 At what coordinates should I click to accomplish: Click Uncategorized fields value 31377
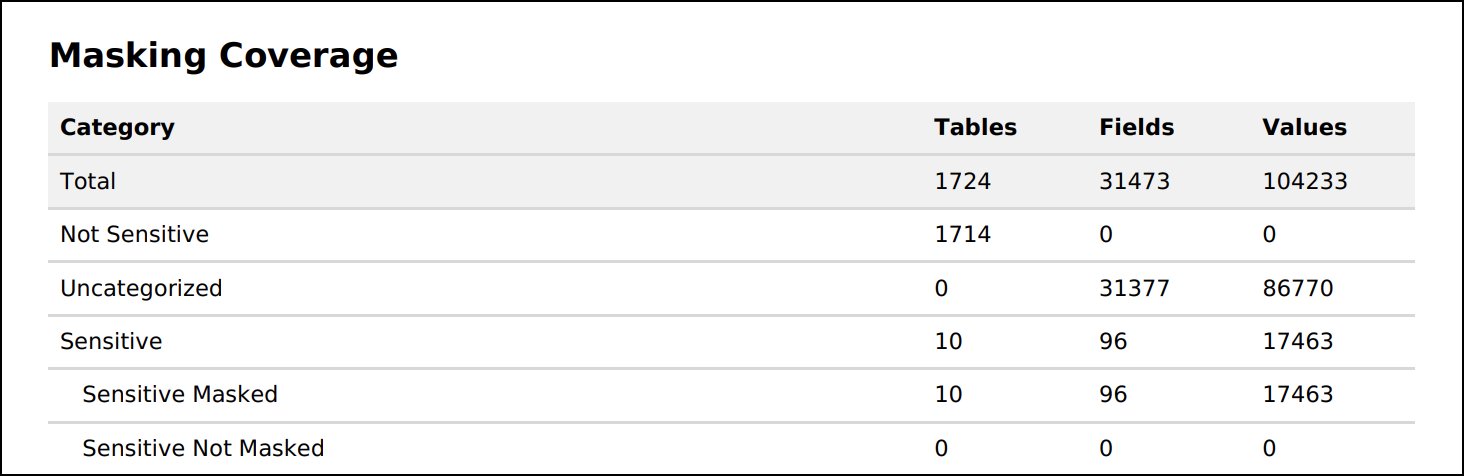pos(1134,288)
